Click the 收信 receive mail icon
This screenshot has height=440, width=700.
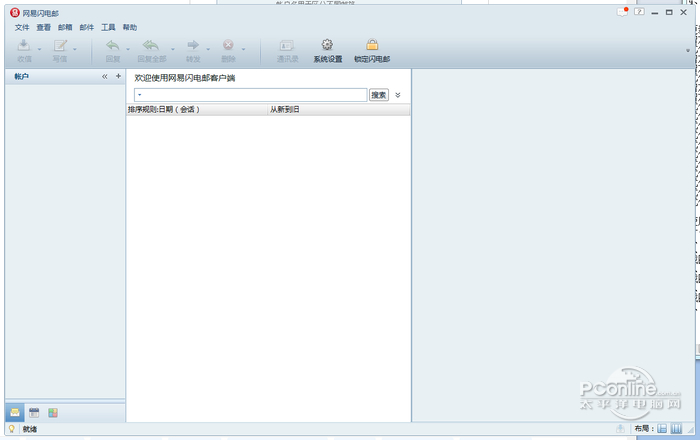pyautogui.click(x=24, y=45)
